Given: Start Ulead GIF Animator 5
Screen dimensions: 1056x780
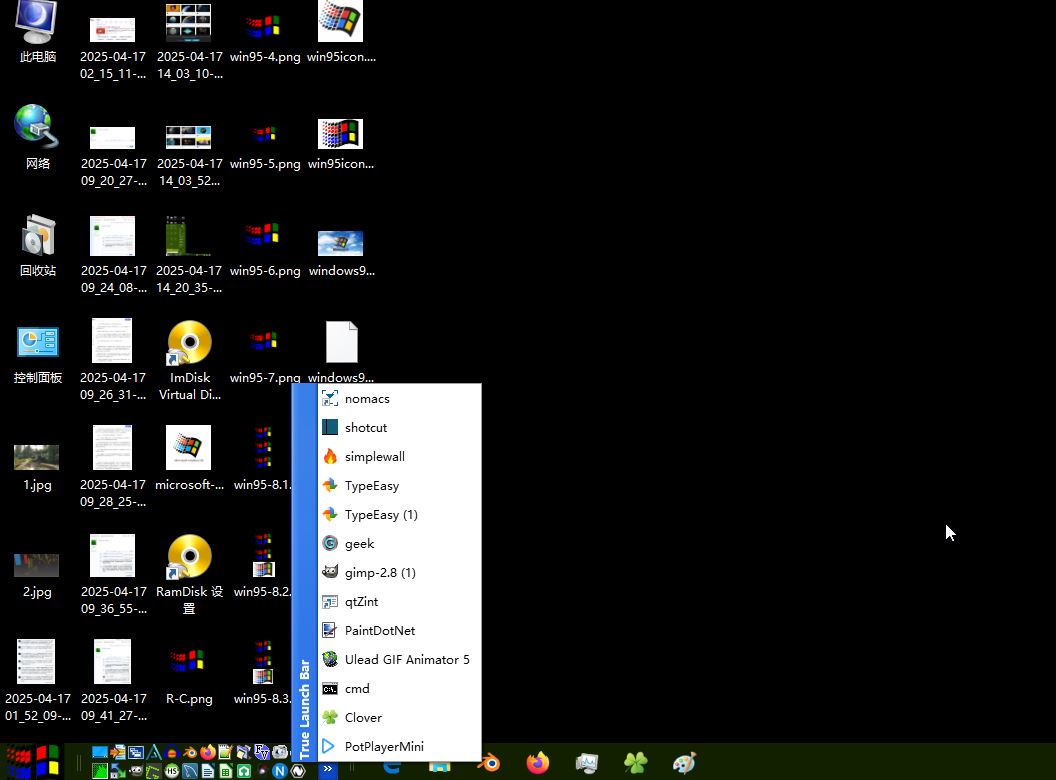Looking at the screenshot, I should coord(406,660).
